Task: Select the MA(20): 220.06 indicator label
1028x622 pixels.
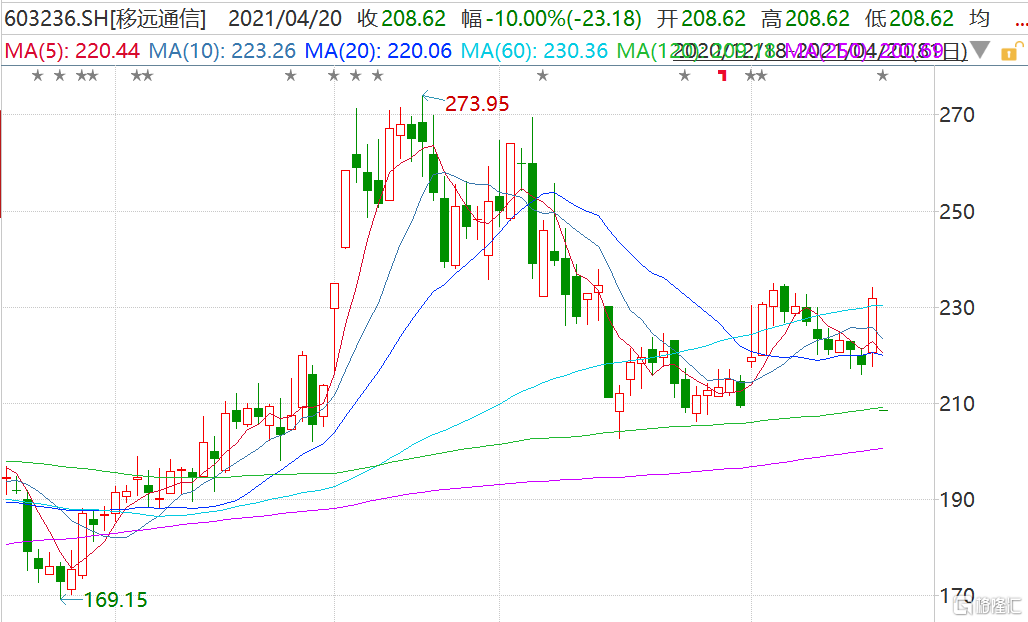Action: (x=378, y=50)
